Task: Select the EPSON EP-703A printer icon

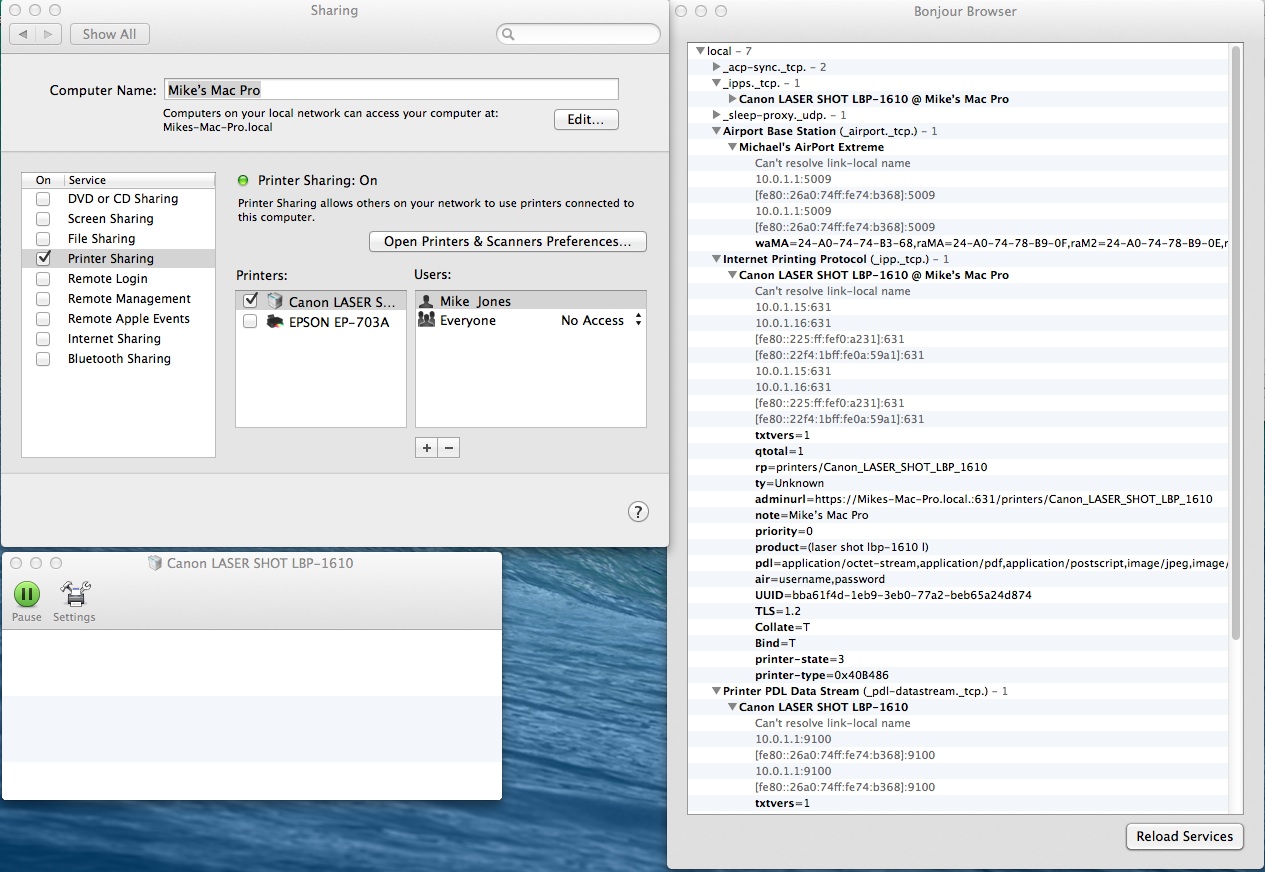Action: [275, 321]
